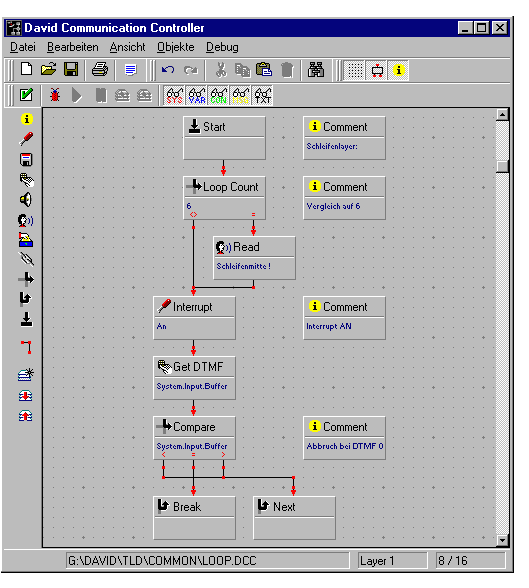Toggle the SYS watch glasses button

pyautogui.click(x=174, y=95)
